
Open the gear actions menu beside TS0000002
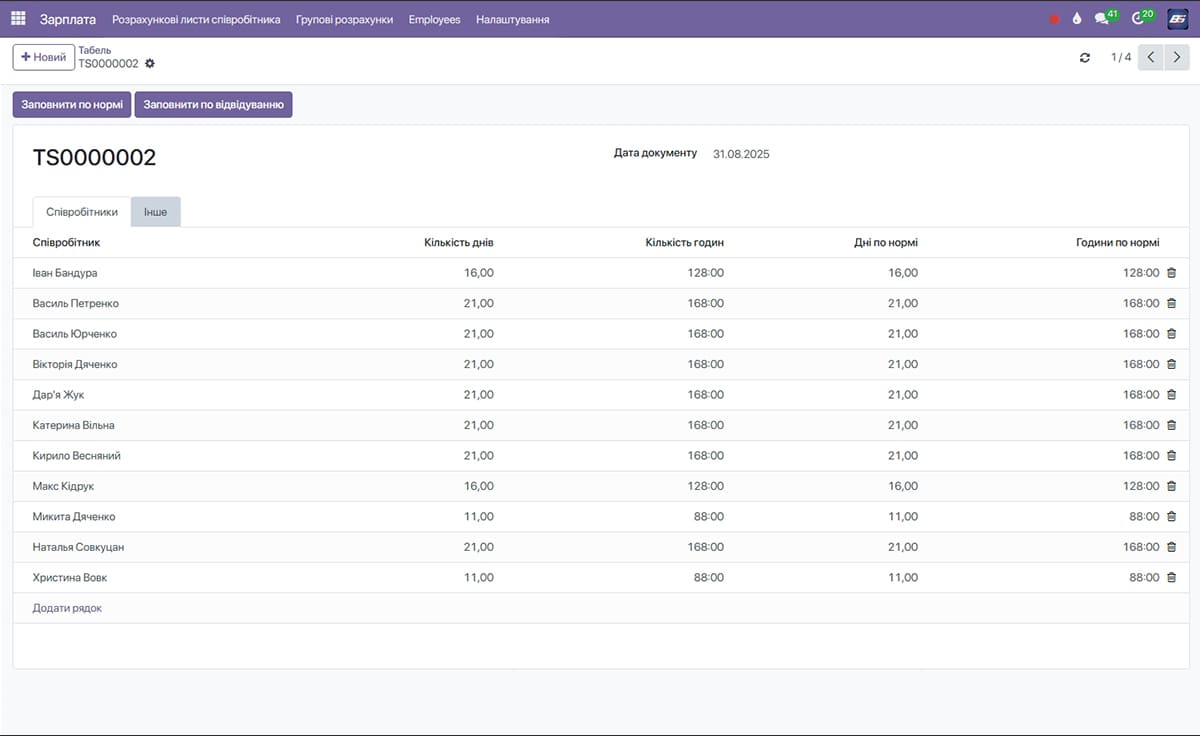[x=150, y=64]
